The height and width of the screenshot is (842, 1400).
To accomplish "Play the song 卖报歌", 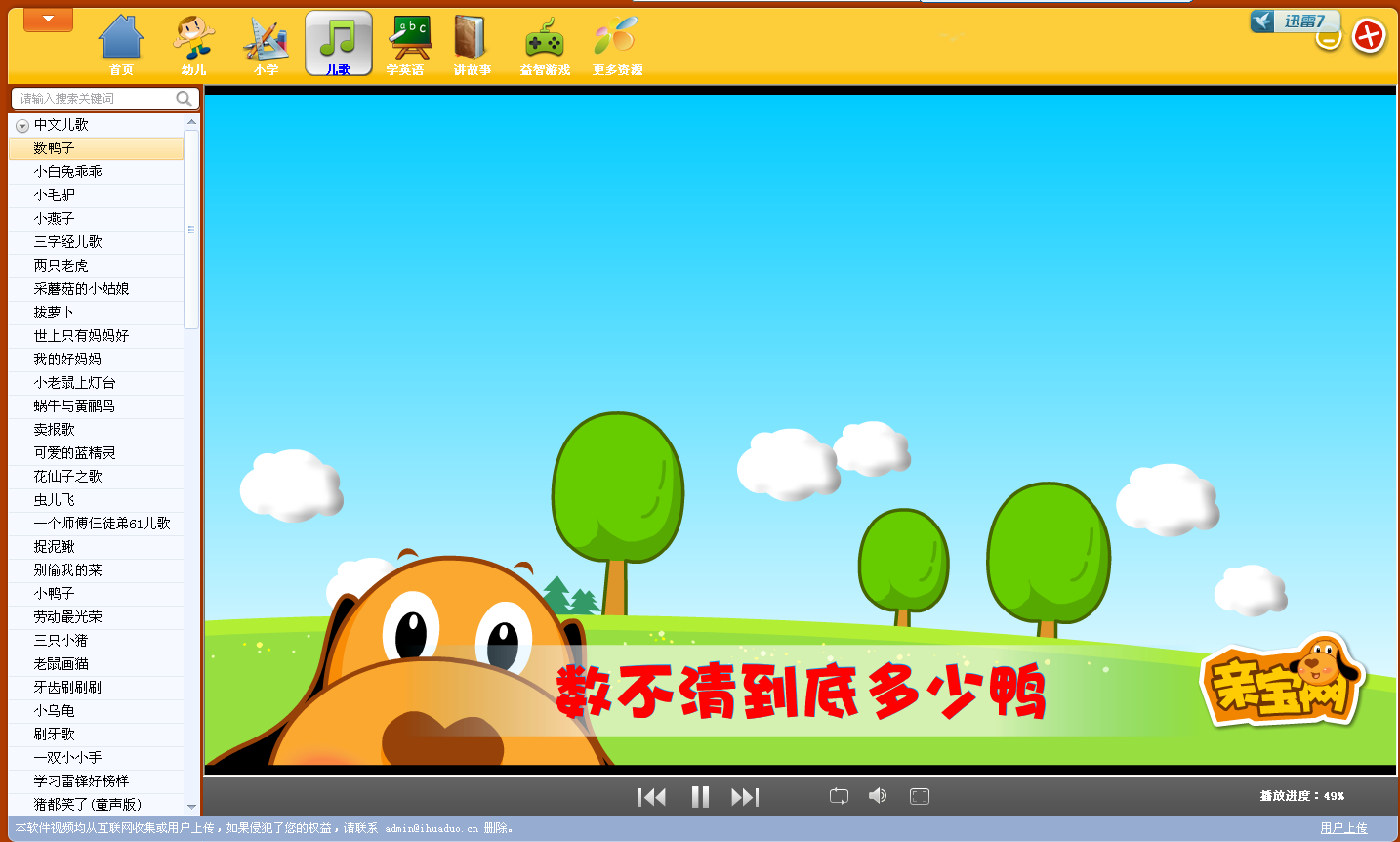I will (96, 430).
